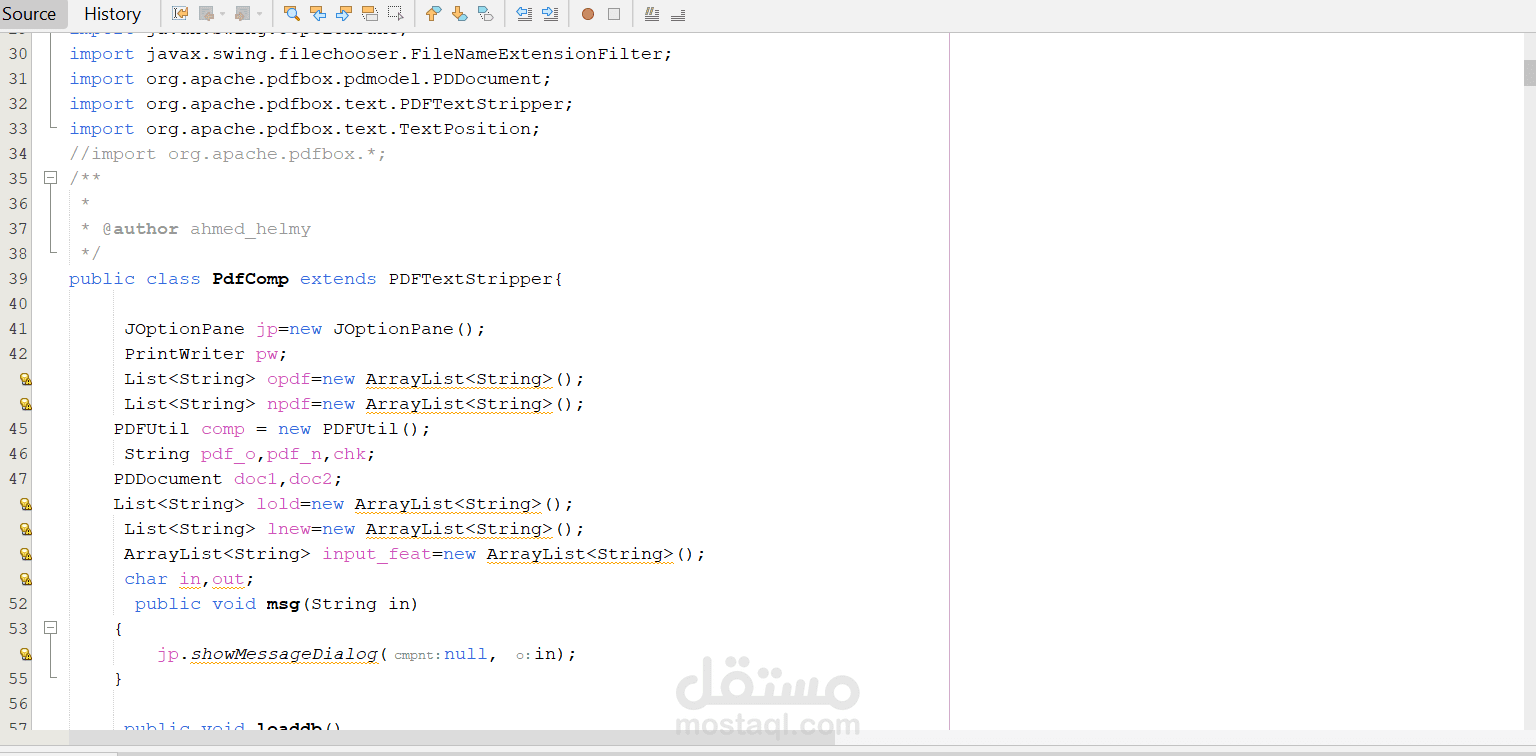
Task: Click the hint bulb beside the lold declaration
Action: pyautogui.click(x=25, y=504)
